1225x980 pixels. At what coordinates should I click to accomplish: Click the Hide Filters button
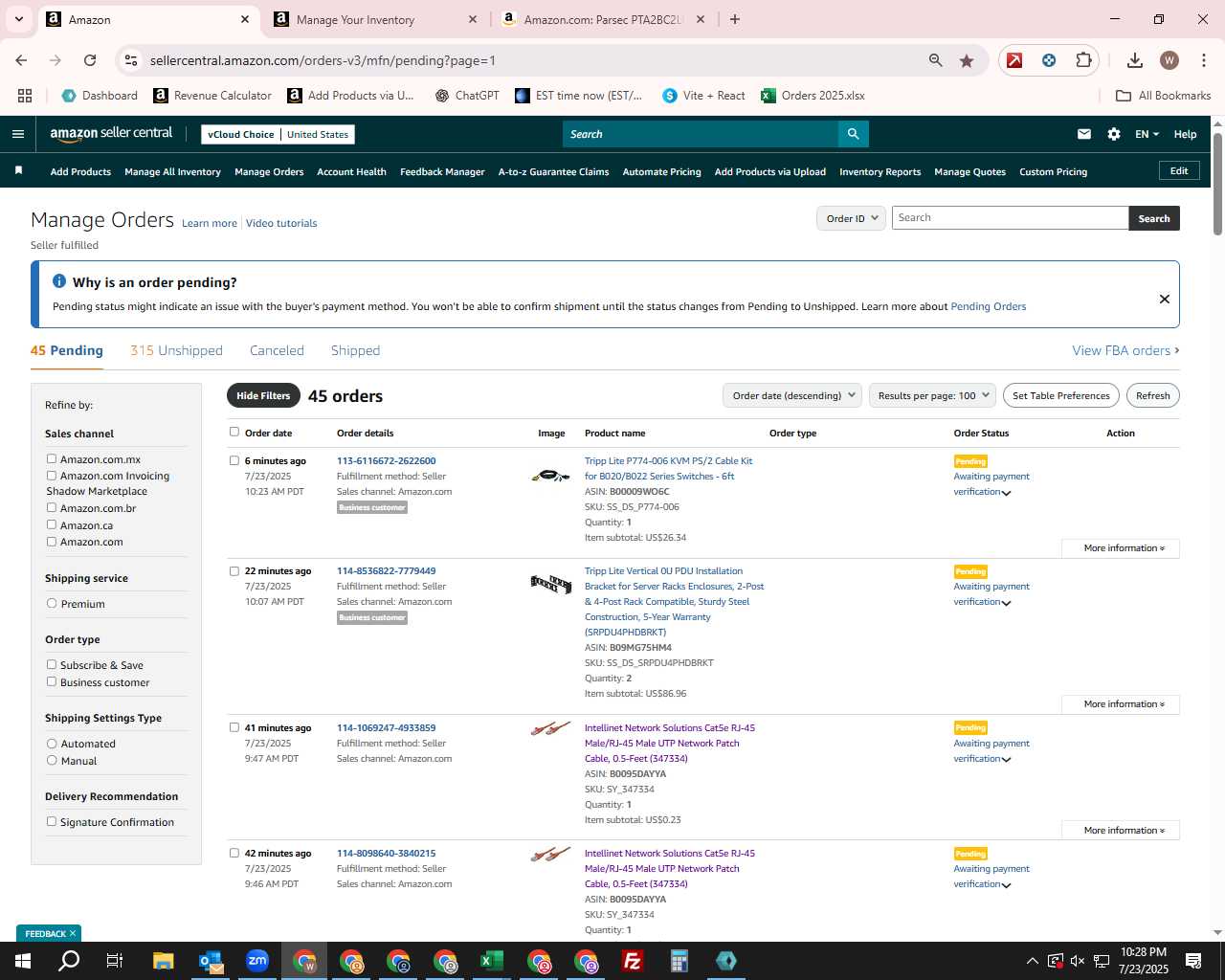[263, 395]
